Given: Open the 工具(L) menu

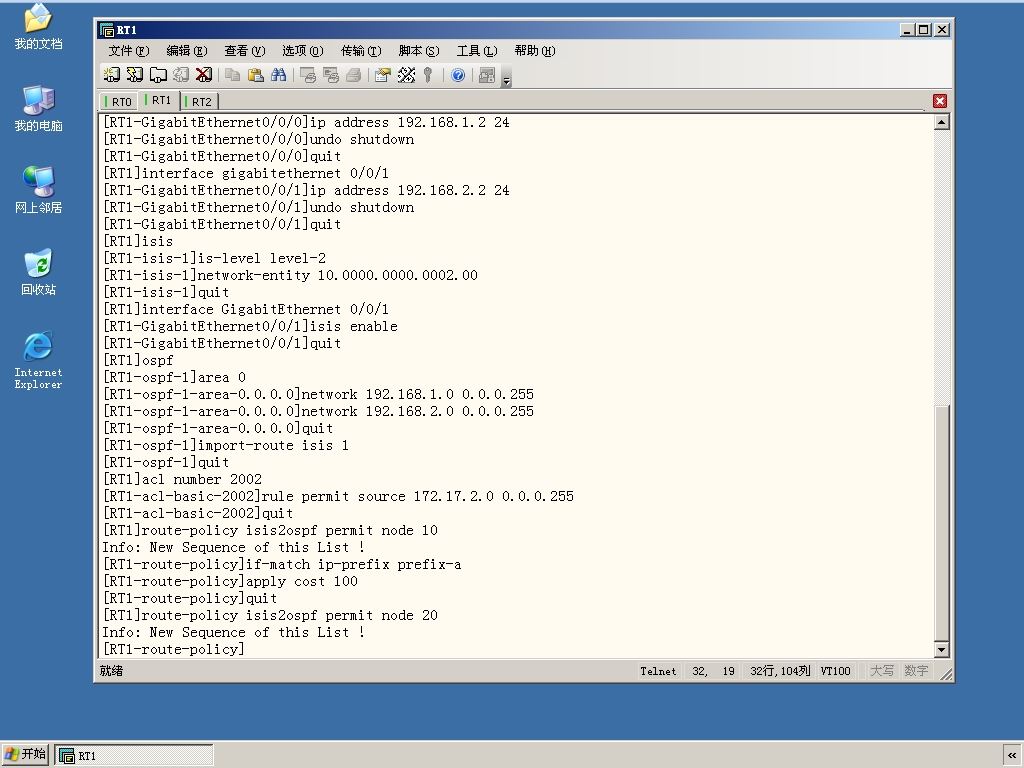Looking at the screenshot, I should [x=477, y=51].
